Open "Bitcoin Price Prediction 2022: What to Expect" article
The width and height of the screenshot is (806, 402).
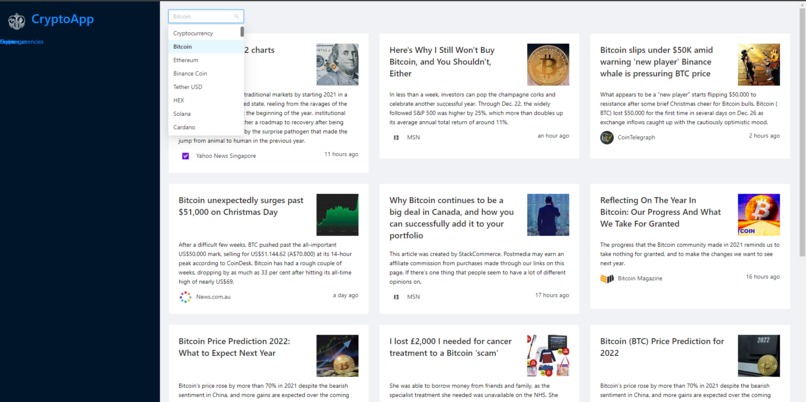click(234, 347)
